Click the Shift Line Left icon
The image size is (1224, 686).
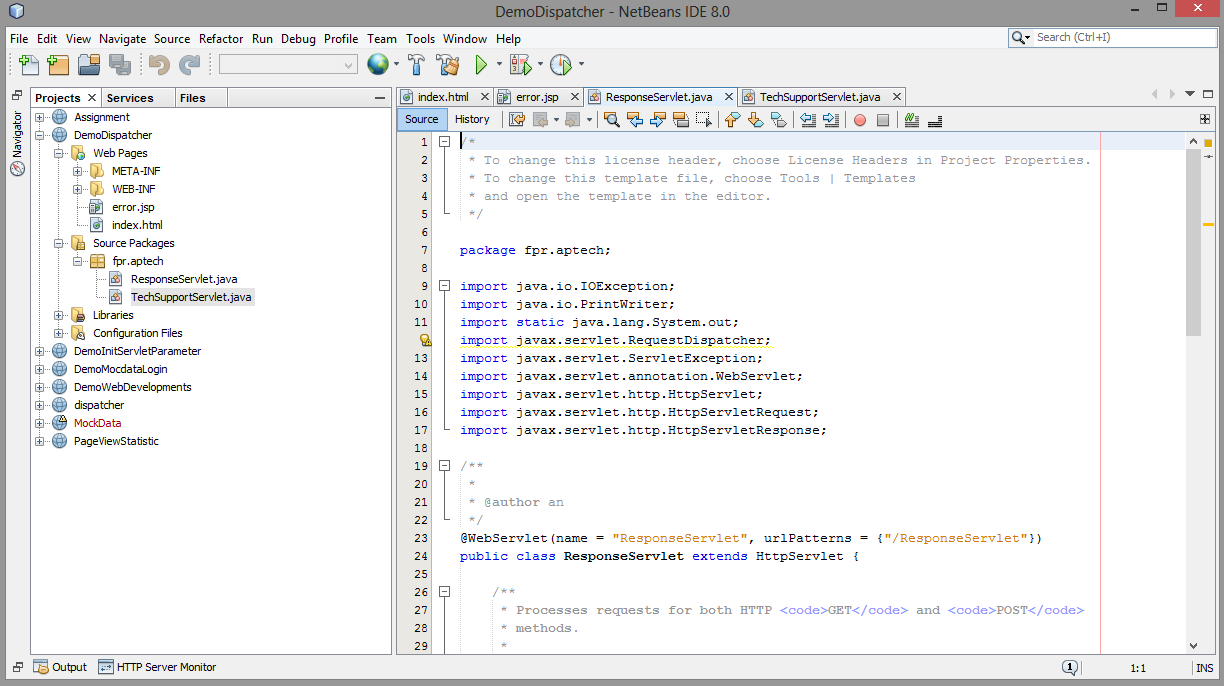click(x=807, y=120)
